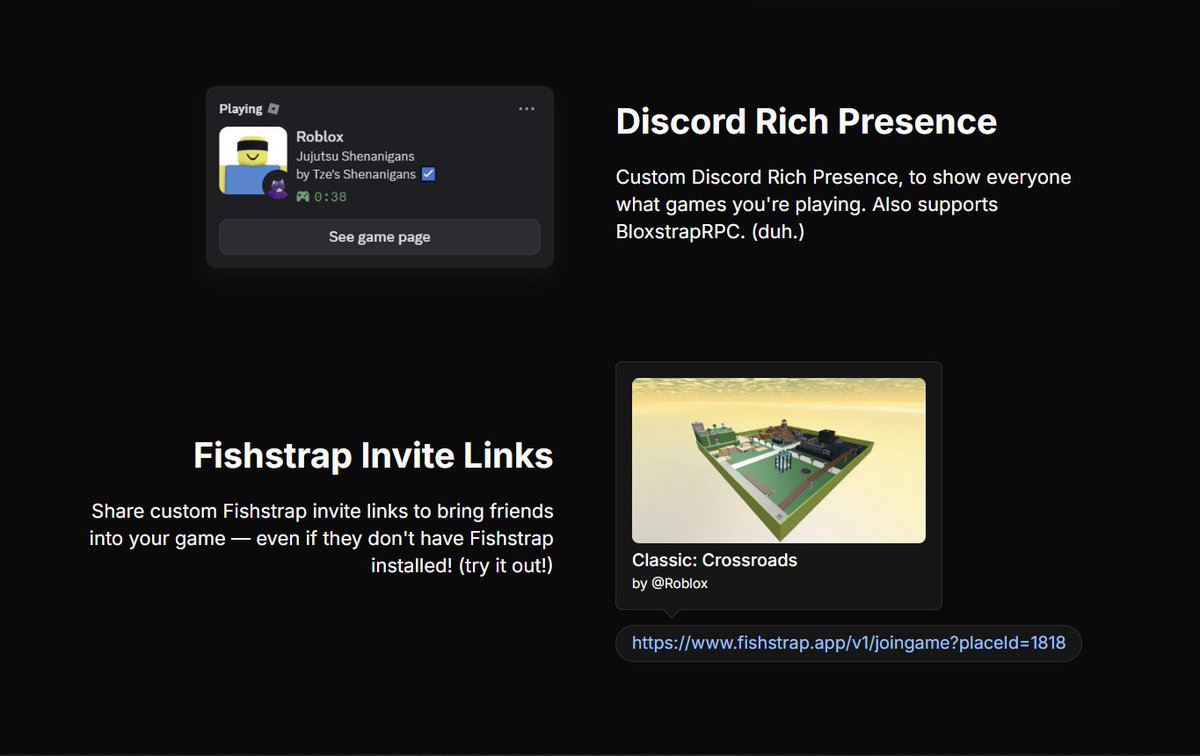Click the Classic: Crossroads game thumbnail
This screenshot has height=756, width=1200.
(778, 460)
